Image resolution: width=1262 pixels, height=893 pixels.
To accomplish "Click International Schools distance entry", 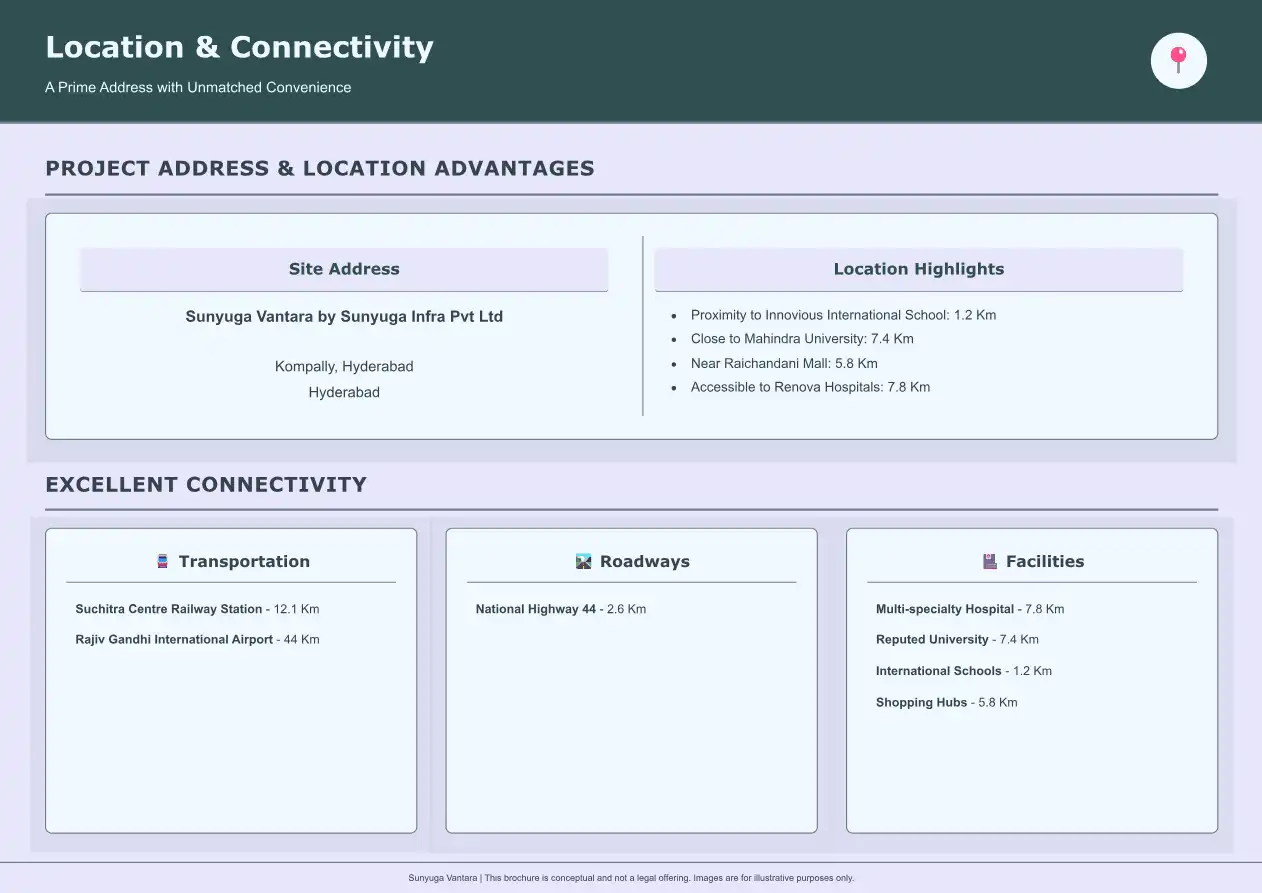I will tap(963, 671).
